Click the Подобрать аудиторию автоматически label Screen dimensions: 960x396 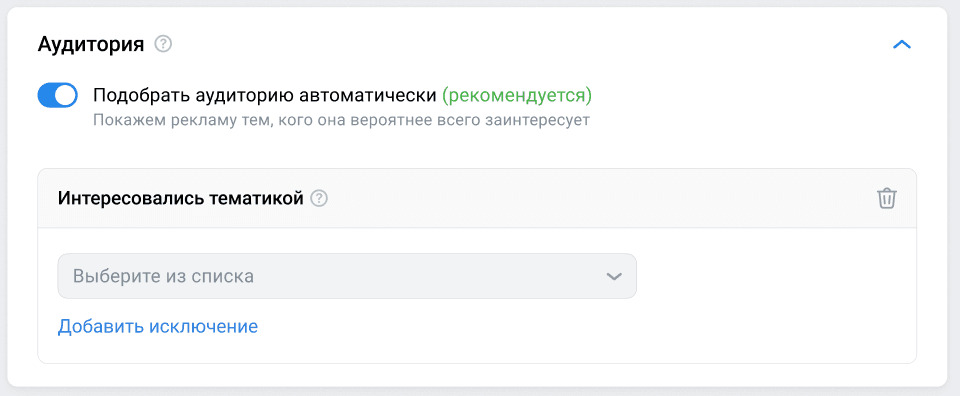click(264, 95)
